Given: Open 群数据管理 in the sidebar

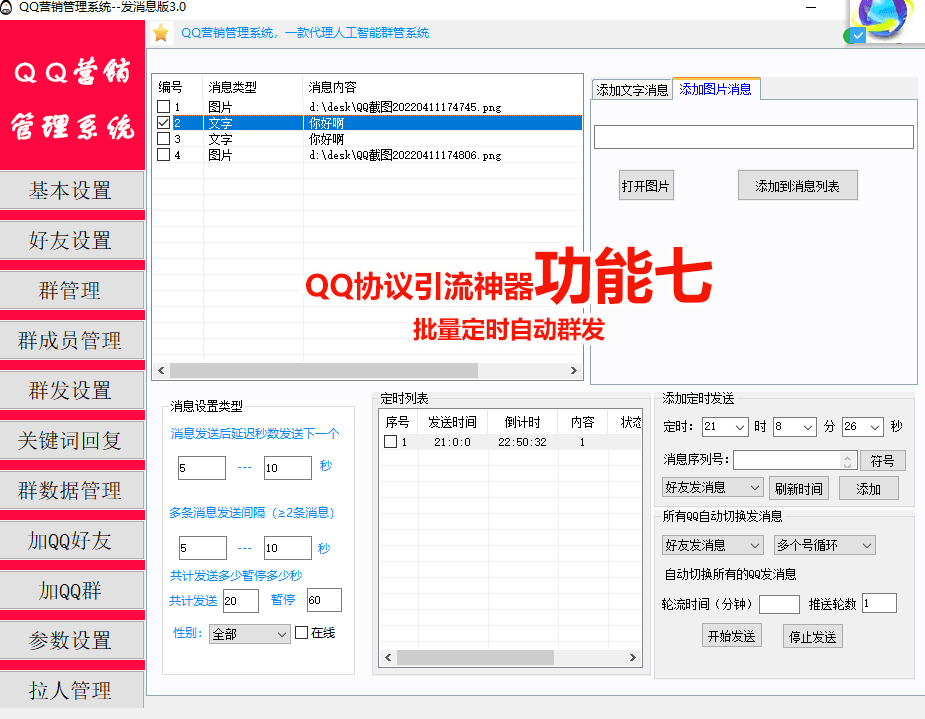Looking at the screenshot, I should (71, 490).
